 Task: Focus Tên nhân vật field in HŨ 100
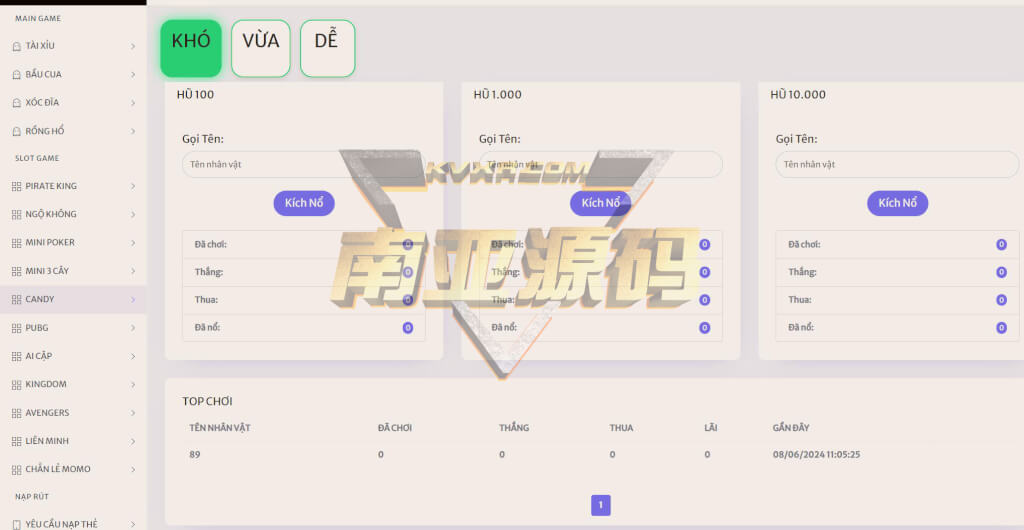pos(304,164)
